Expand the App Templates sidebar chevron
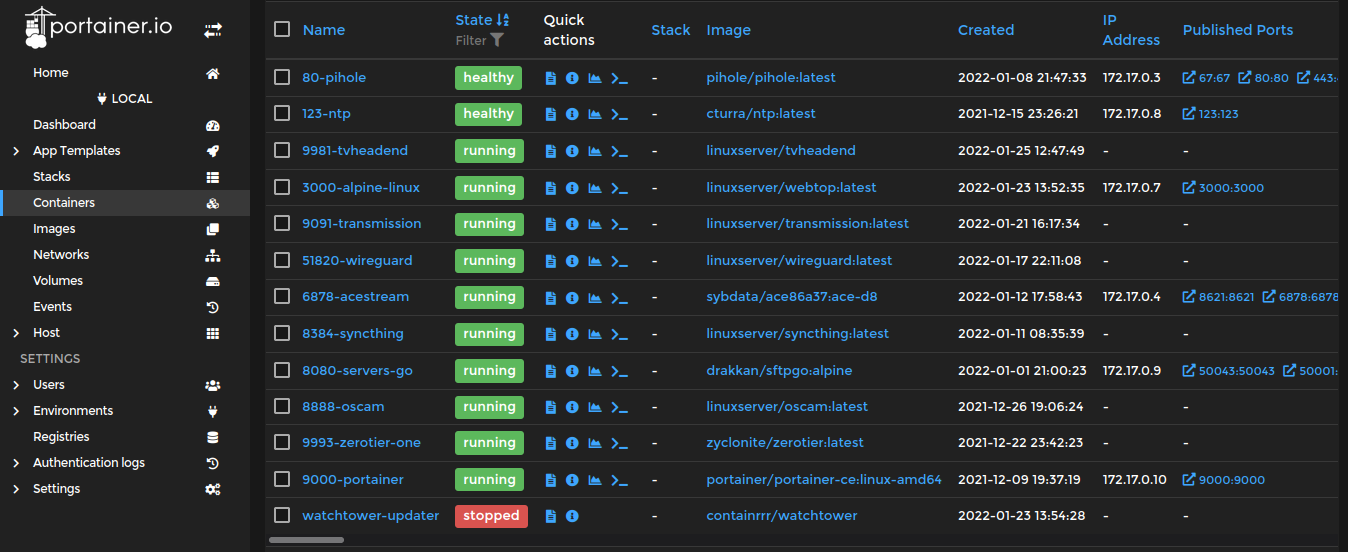1348x552 pixels. coord(16,151)
